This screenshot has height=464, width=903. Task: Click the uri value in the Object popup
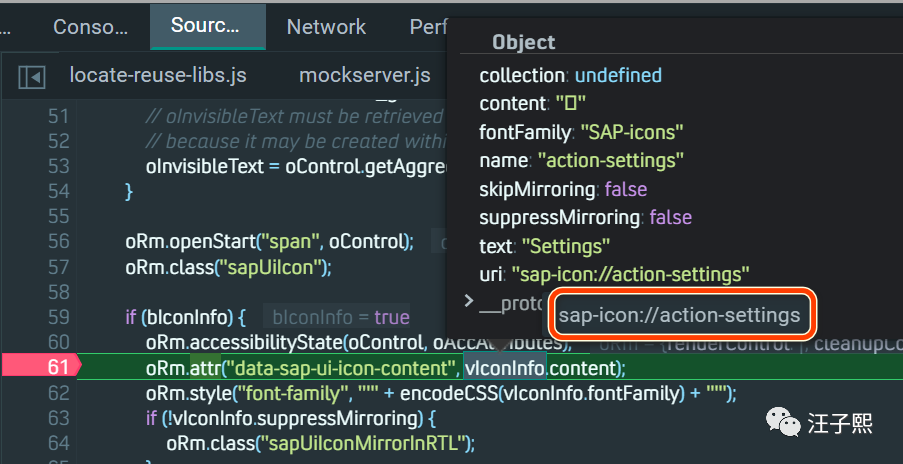pyautogui.click(x=630, y=274)
